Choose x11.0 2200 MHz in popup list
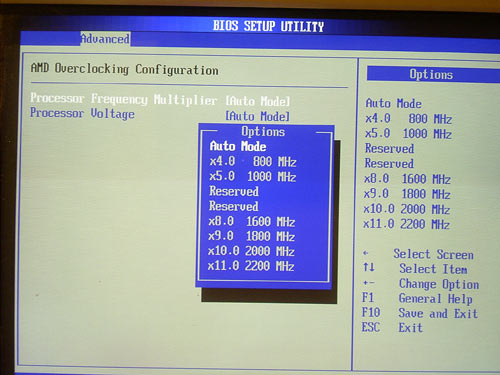Viewport: 500px width, 375px height. [251, 266]
